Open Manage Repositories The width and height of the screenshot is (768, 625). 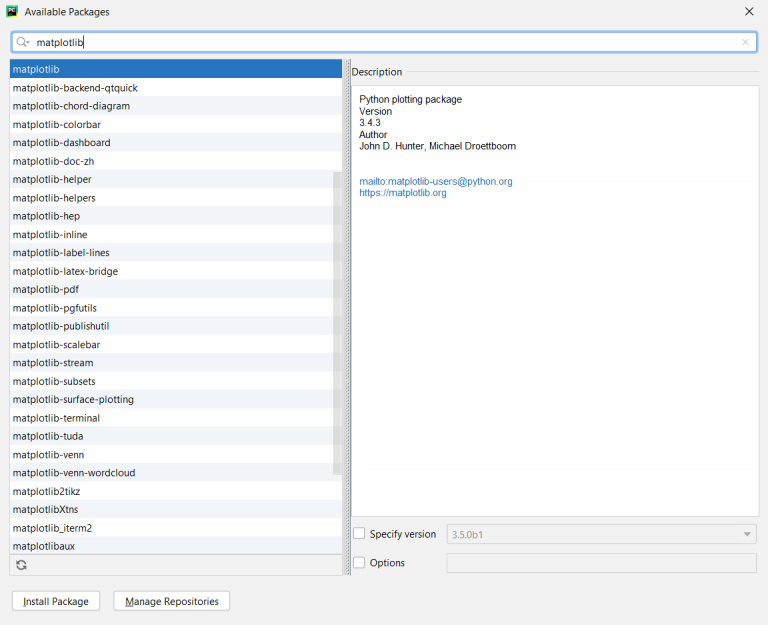[172, 601]
